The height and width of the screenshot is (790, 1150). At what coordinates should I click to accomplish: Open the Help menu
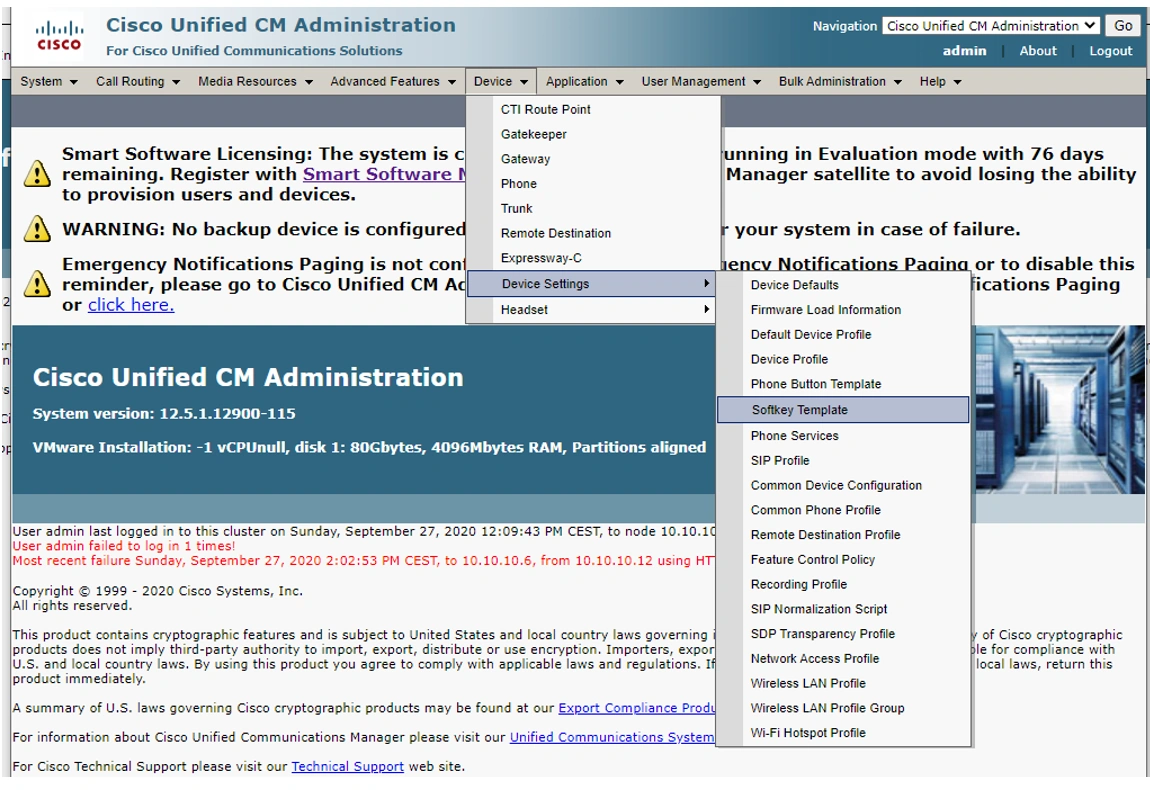pos(940,81)
